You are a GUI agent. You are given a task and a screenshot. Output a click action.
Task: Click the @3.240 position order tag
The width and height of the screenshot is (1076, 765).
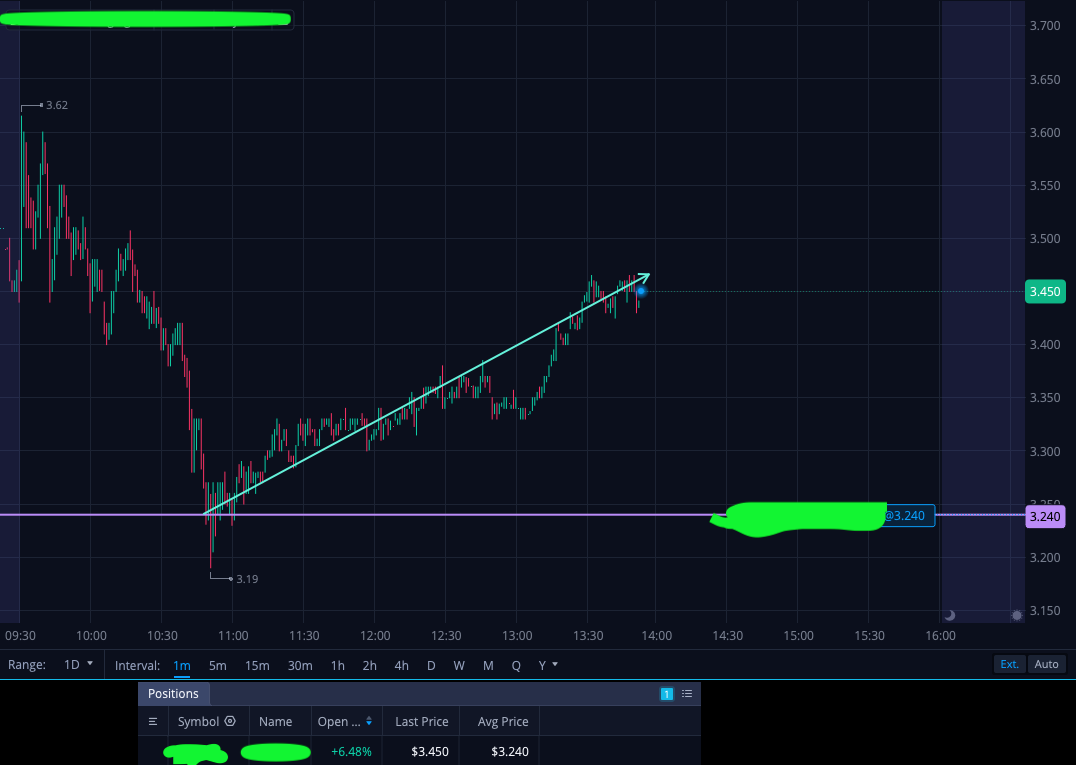pos(907,516)
